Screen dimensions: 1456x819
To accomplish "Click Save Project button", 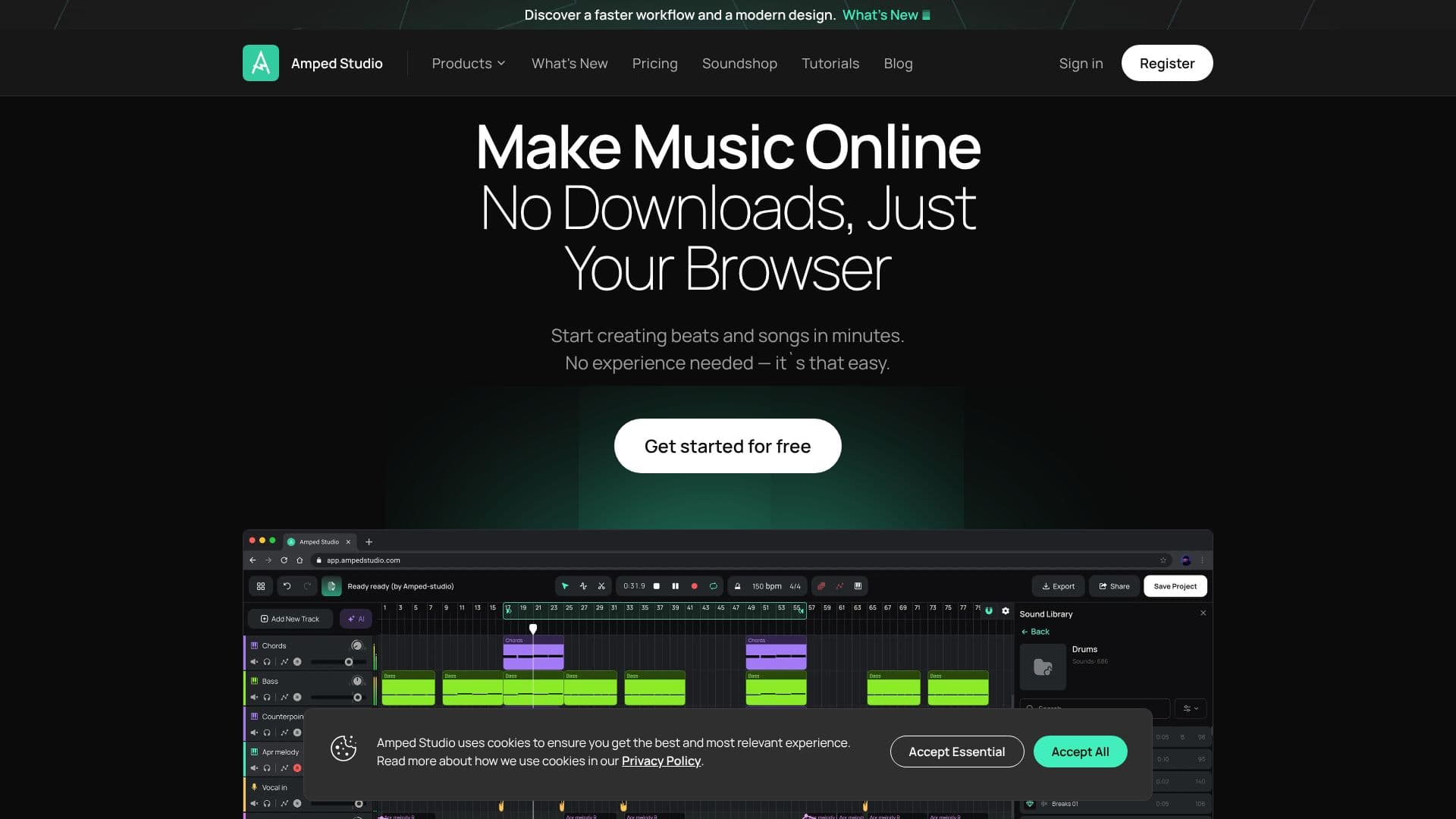I will tap(1175, 586).
